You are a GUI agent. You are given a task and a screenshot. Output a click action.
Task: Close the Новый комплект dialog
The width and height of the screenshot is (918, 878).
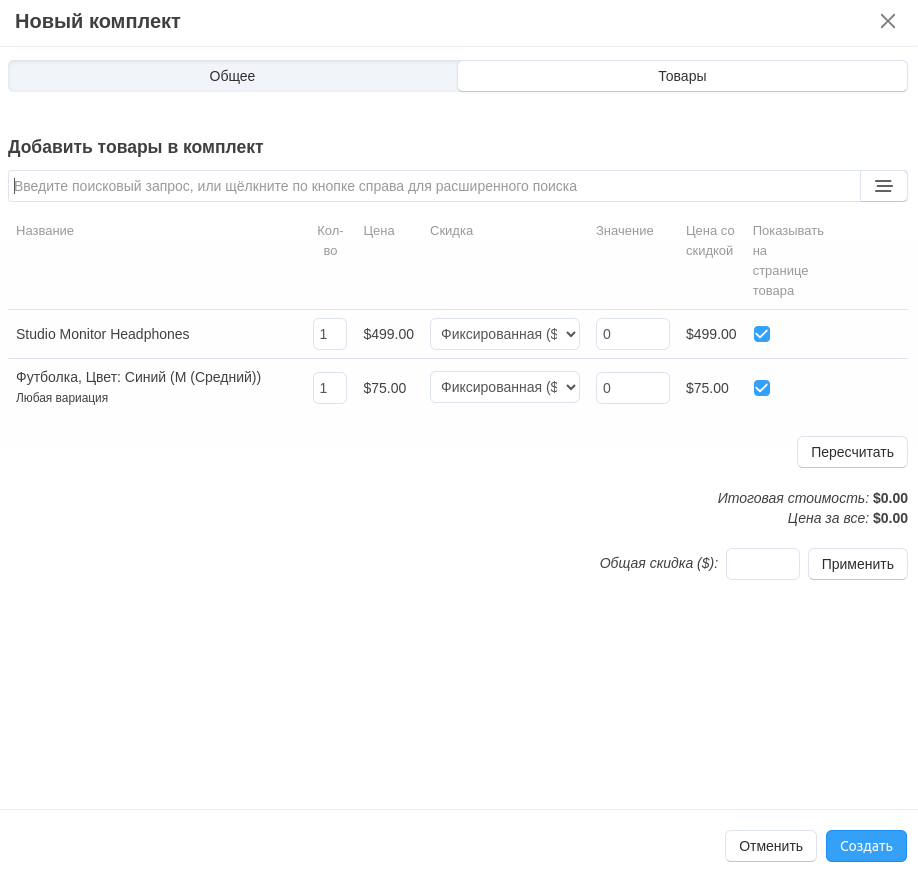(887, 21)
